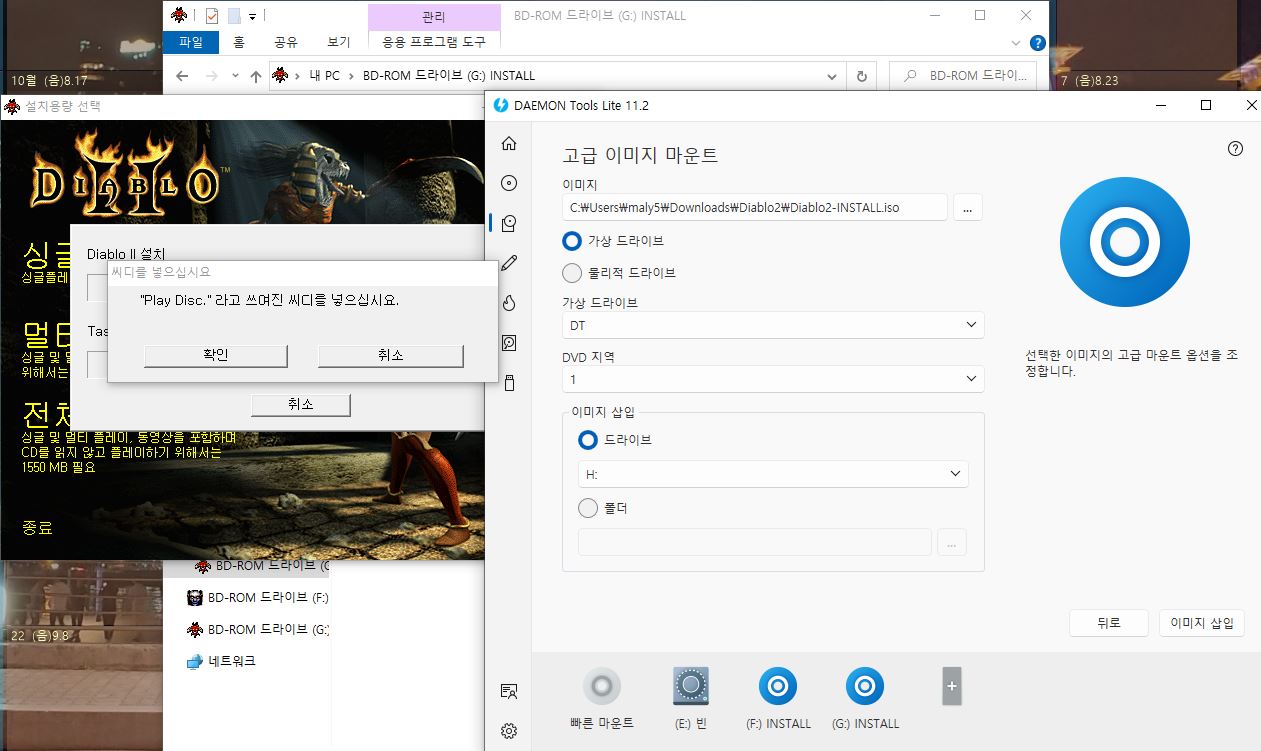1261x751 pixels.
Task: Select the (E:) 빈 empty drive icon
Action: pyautogui.click(x=691, y=686)
